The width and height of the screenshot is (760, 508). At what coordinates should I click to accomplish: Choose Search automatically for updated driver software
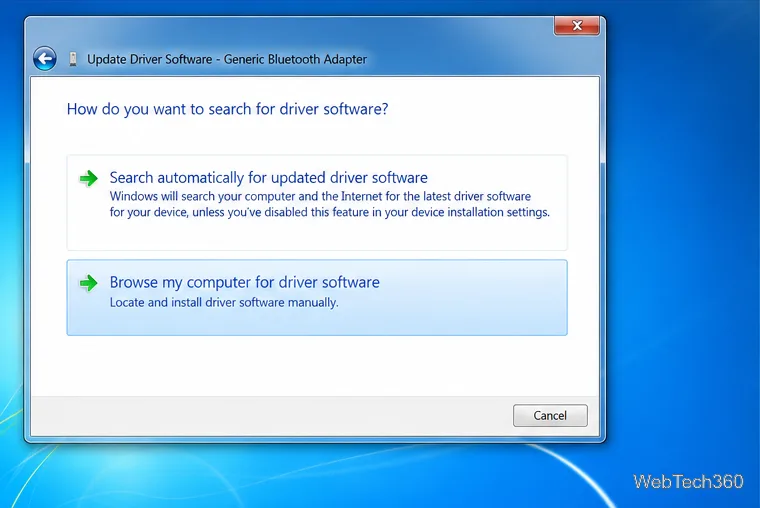tap(317, 203)
